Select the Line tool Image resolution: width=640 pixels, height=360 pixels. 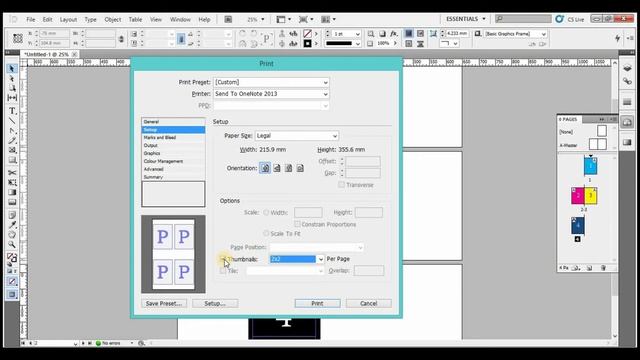coord(12,121)
